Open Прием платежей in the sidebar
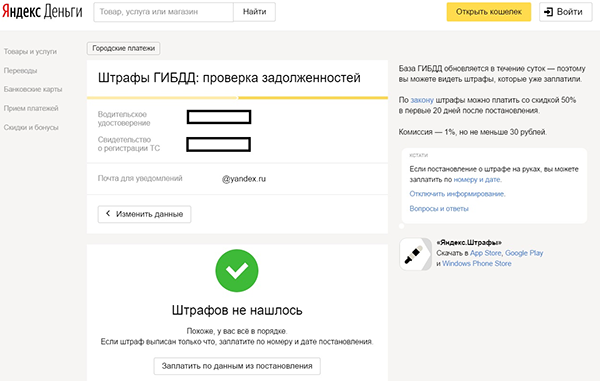 click(31, 108)
